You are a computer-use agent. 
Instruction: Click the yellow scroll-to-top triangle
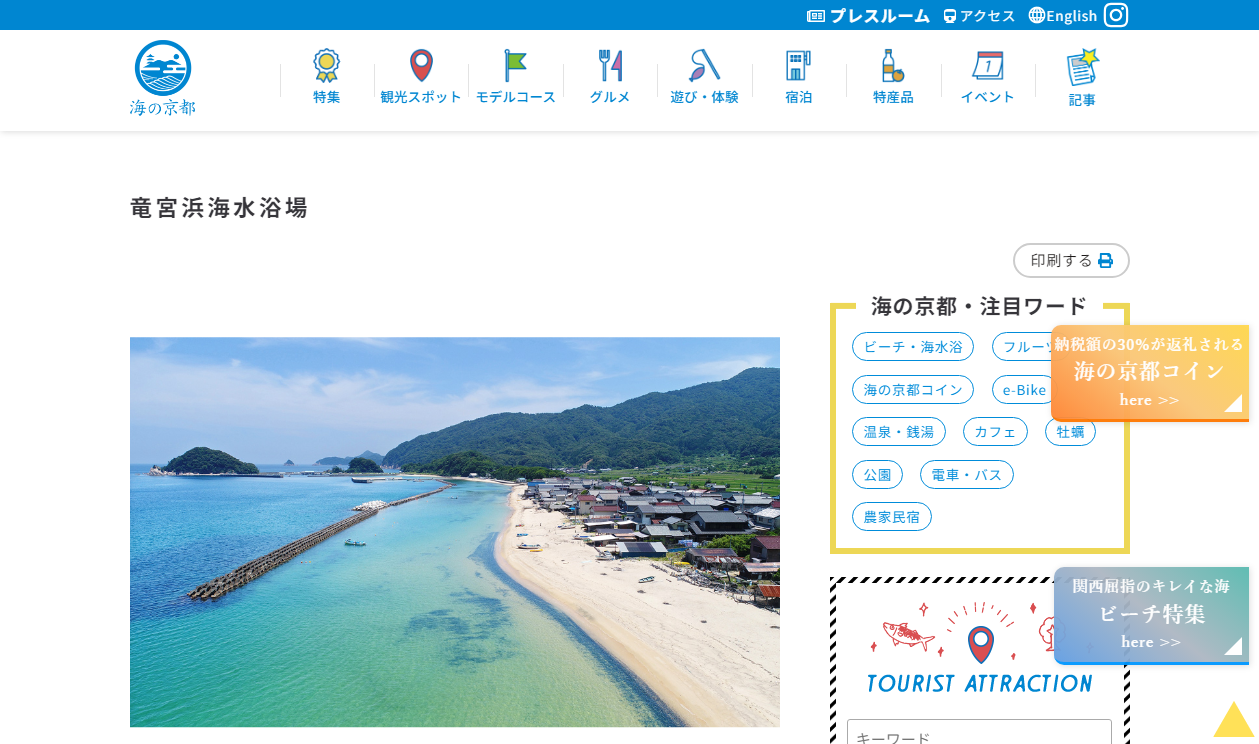click(x=1234, y=721)
